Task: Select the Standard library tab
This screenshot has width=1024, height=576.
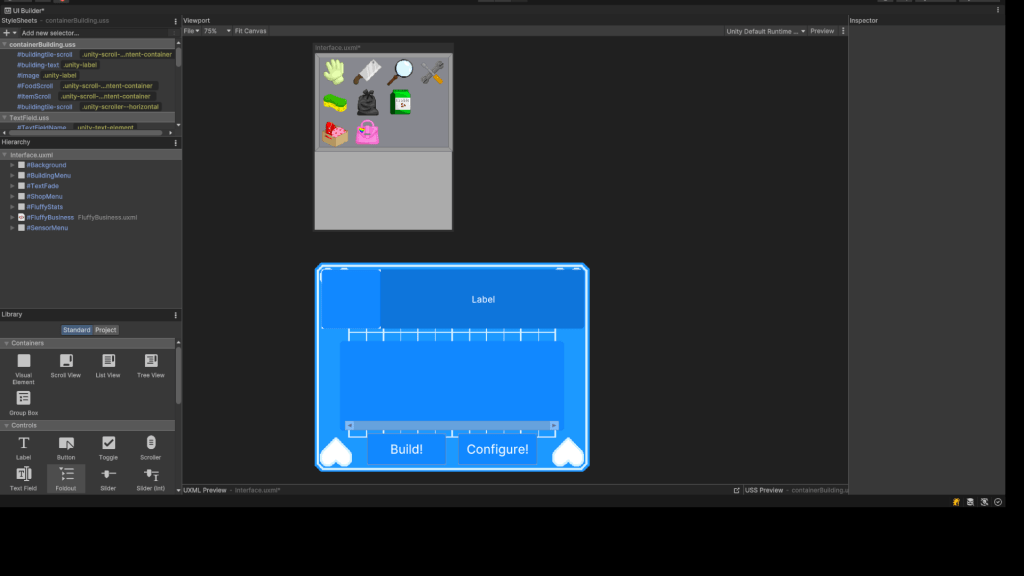Action: coord(77,330)
